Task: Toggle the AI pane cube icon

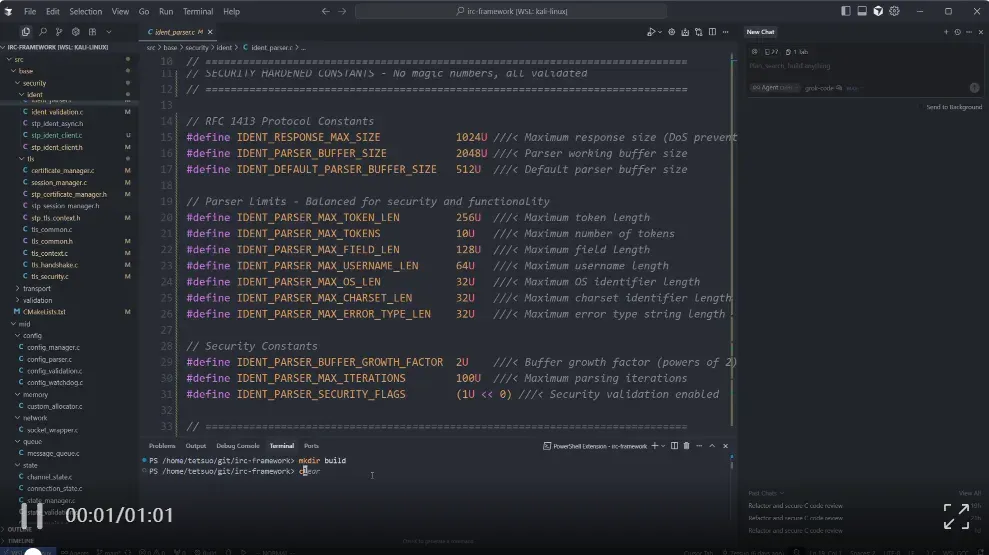Action: [x=878, y=11]
